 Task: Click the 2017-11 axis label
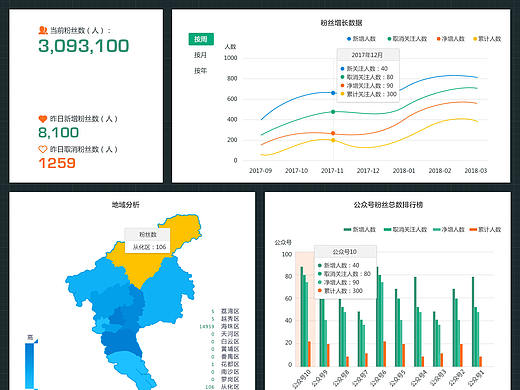click(332, 171)
